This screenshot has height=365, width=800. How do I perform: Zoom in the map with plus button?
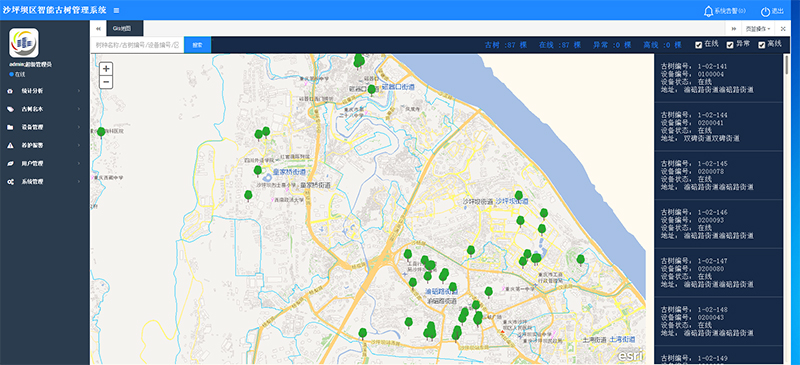click(x=106, y=69)
